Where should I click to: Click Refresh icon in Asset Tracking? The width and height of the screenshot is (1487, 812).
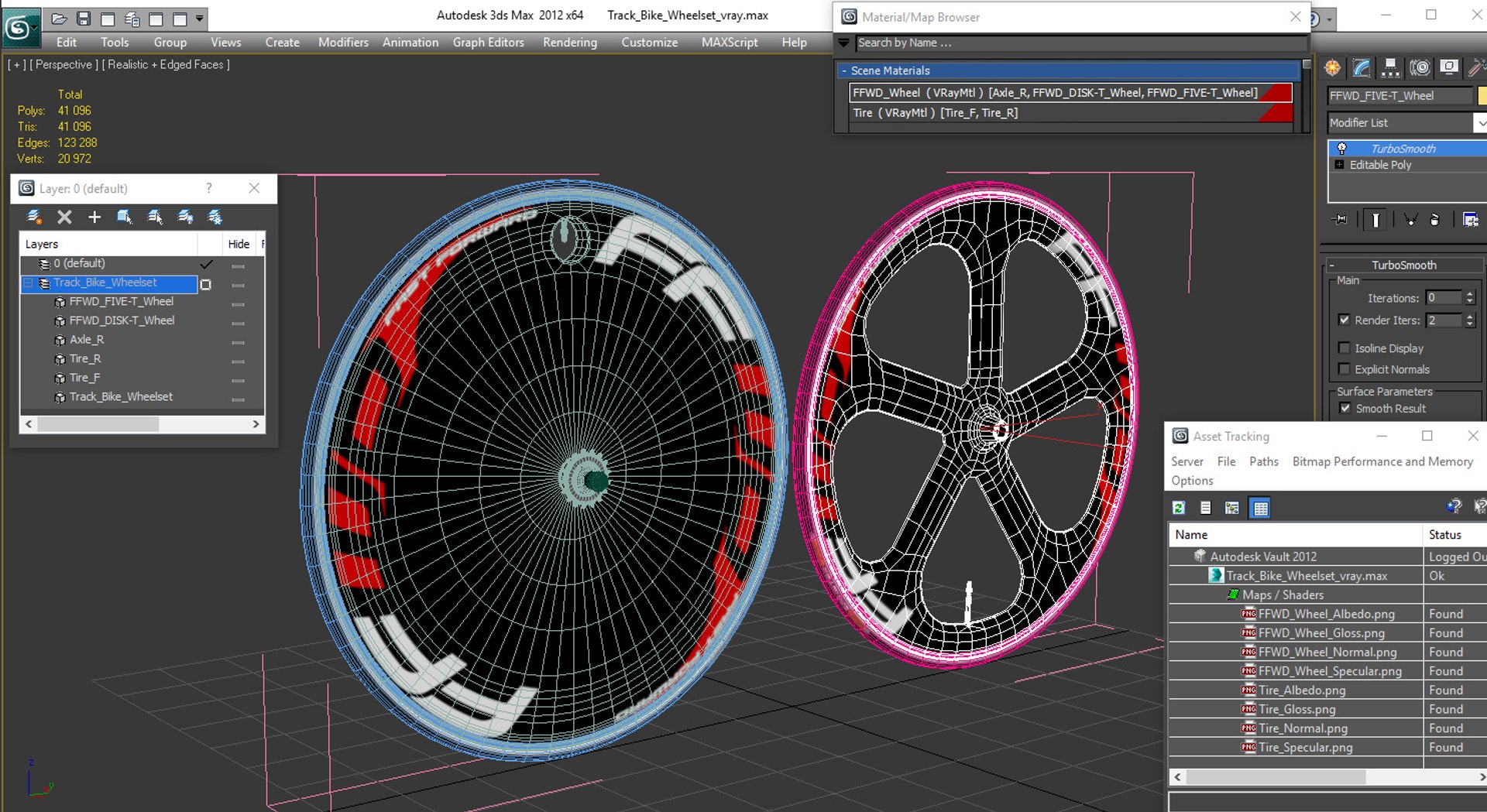[x=1179, y=508]
